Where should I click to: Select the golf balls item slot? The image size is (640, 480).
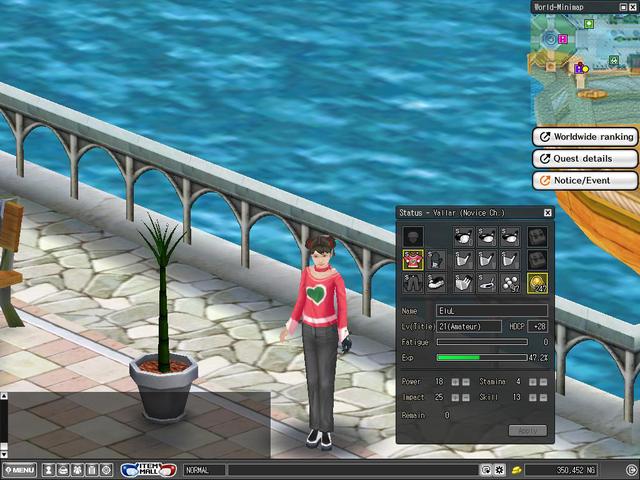[512, 283]
